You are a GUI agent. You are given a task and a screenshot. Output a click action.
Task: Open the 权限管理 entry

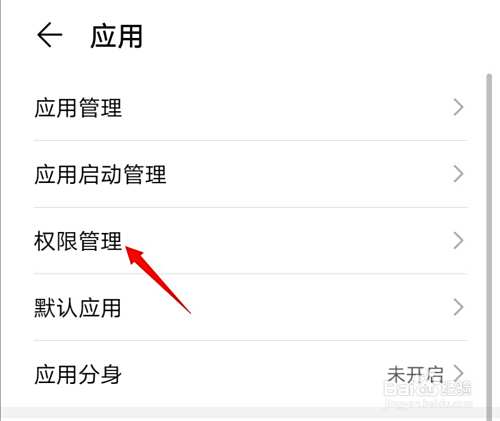pyautogui.click(x=250, y=241)
